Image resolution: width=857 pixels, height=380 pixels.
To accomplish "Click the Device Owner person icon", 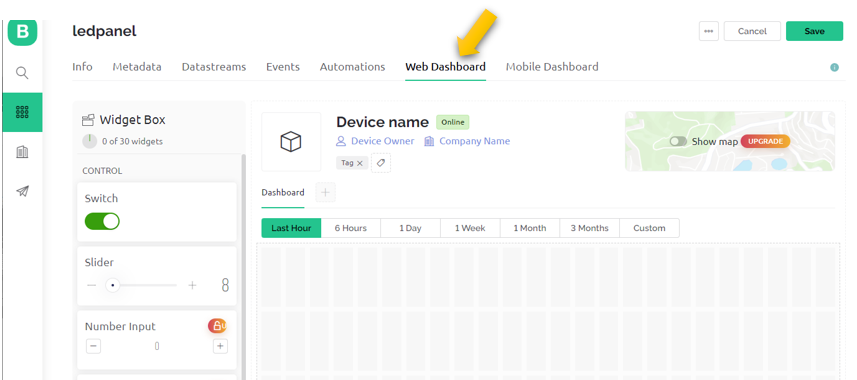I will (x=341, y=141).
